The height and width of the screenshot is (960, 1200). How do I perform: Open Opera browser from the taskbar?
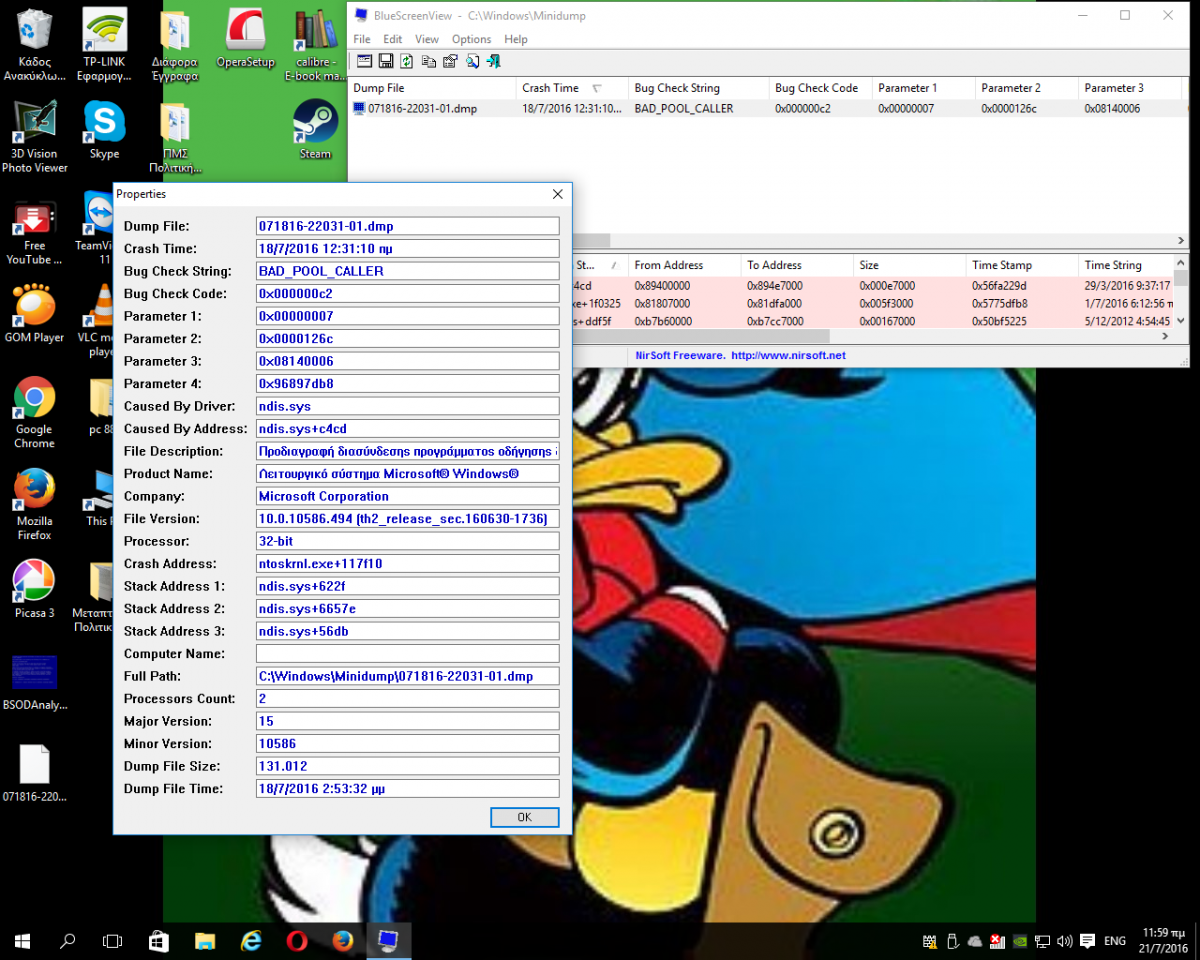297,941
